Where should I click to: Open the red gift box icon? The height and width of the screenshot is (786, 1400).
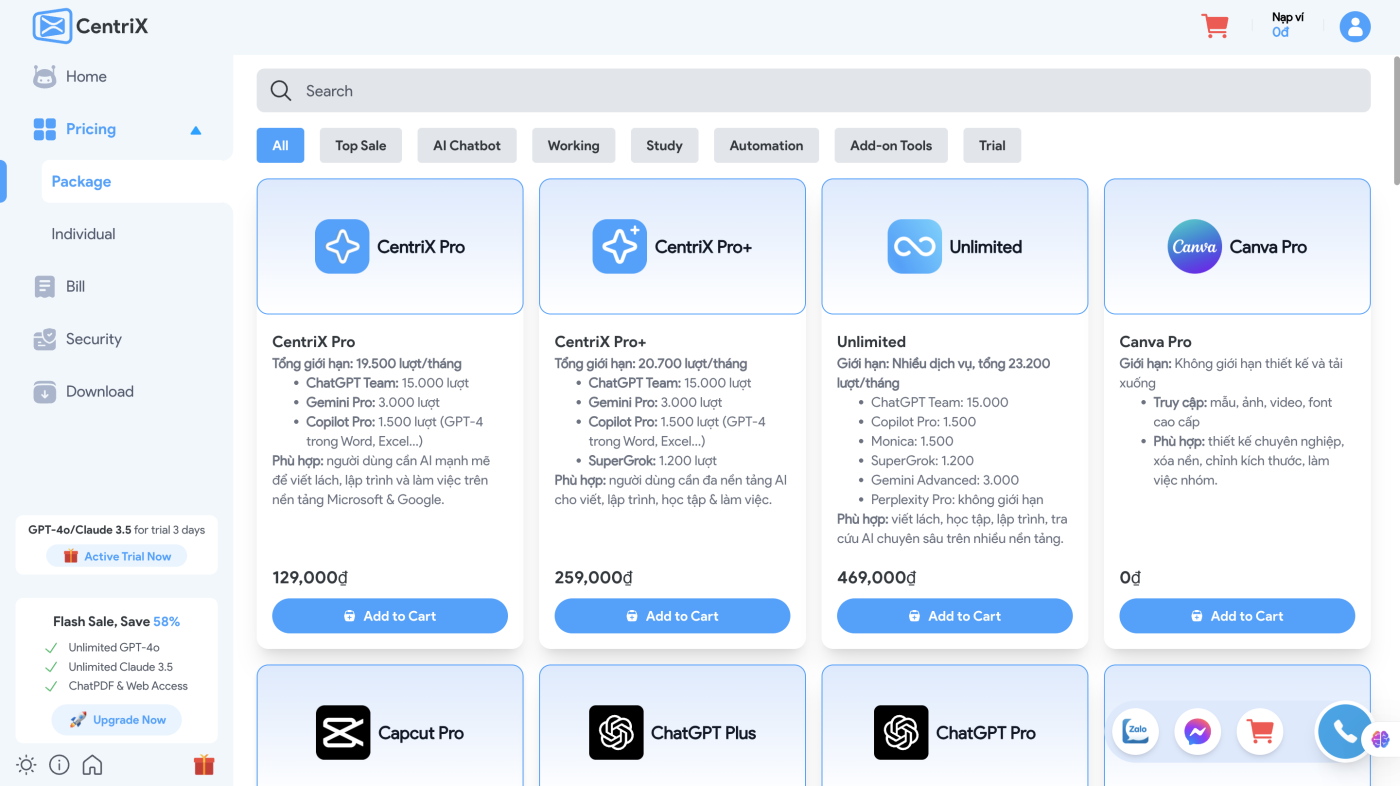coord(204,765)
